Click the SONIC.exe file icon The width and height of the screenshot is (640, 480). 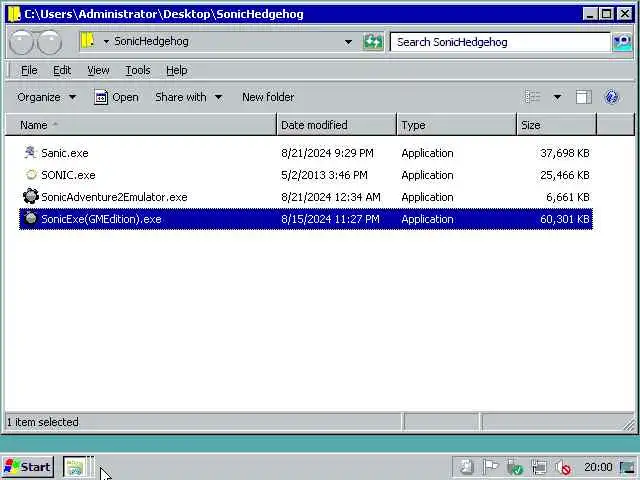coord(31,175)
